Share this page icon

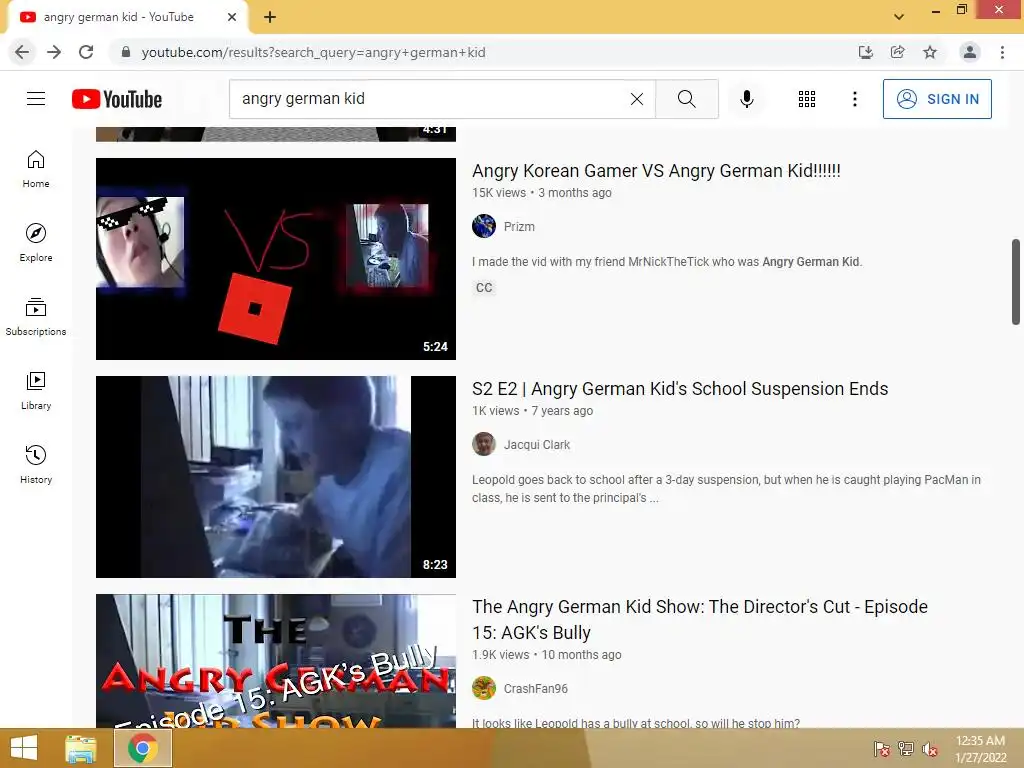click(x=898, y=52)
